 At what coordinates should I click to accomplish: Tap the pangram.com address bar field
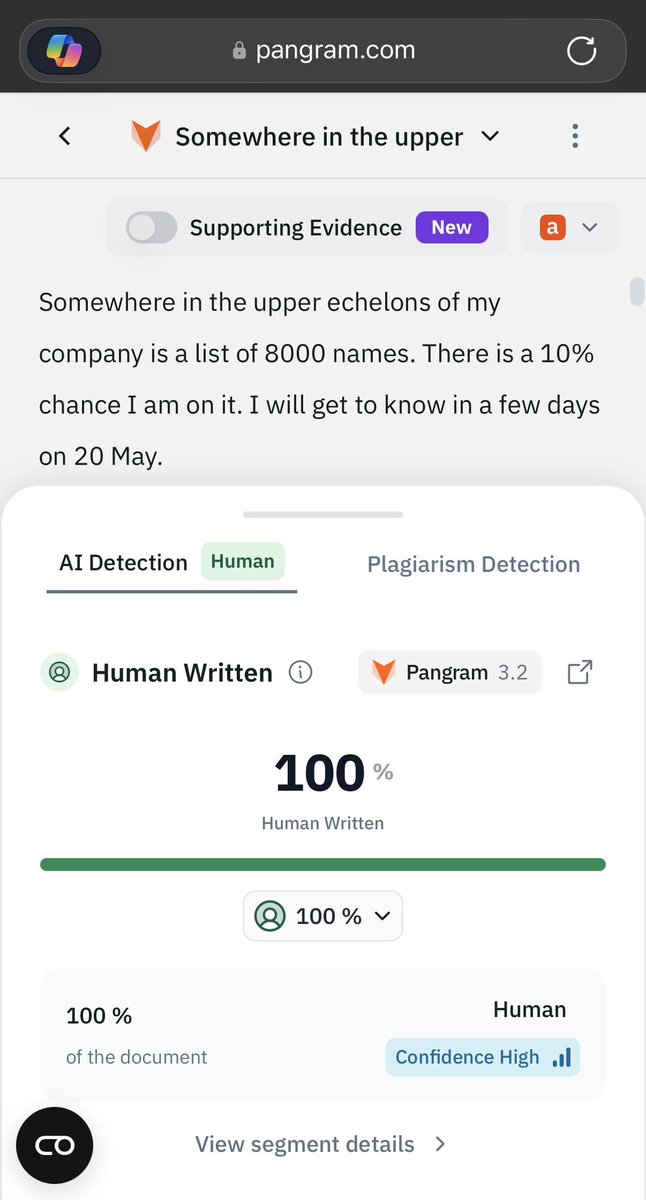323,50
